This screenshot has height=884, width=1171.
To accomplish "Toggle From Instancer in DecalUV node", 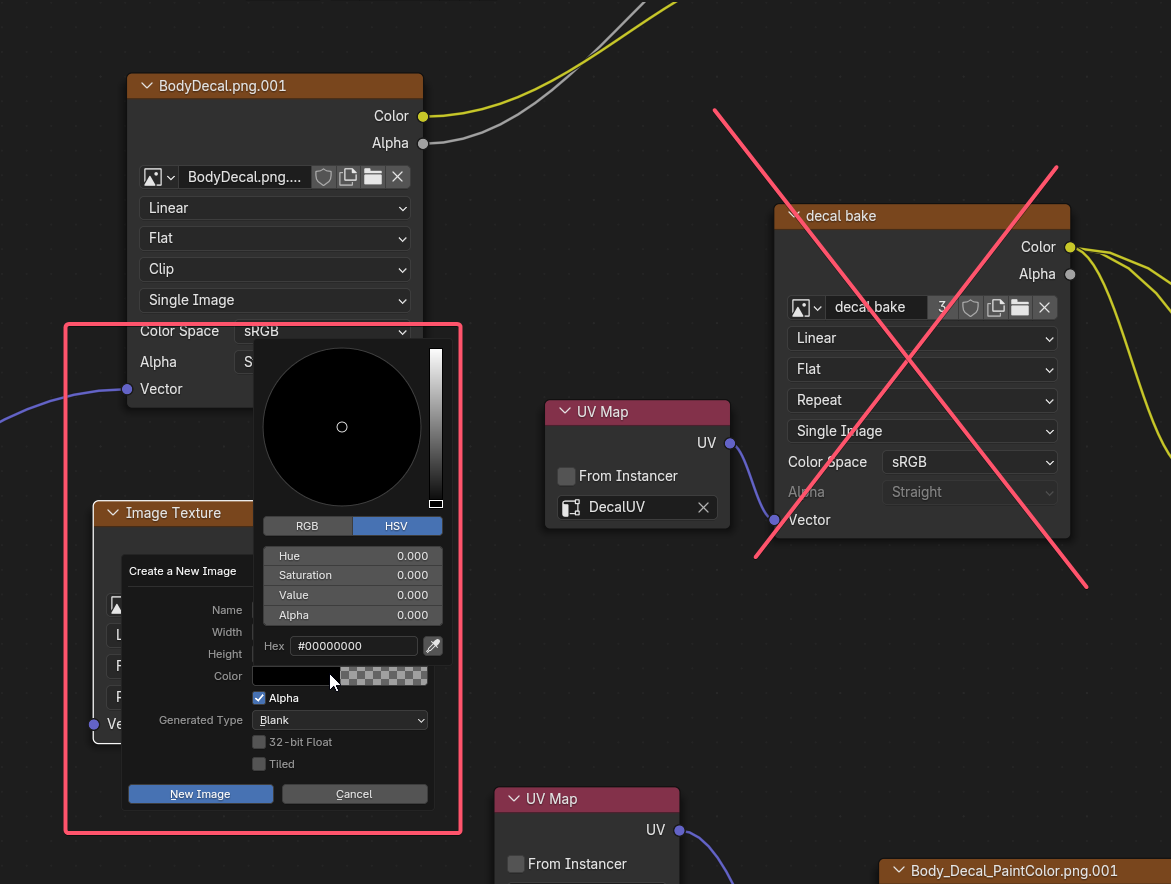I will tap(566, 476).
